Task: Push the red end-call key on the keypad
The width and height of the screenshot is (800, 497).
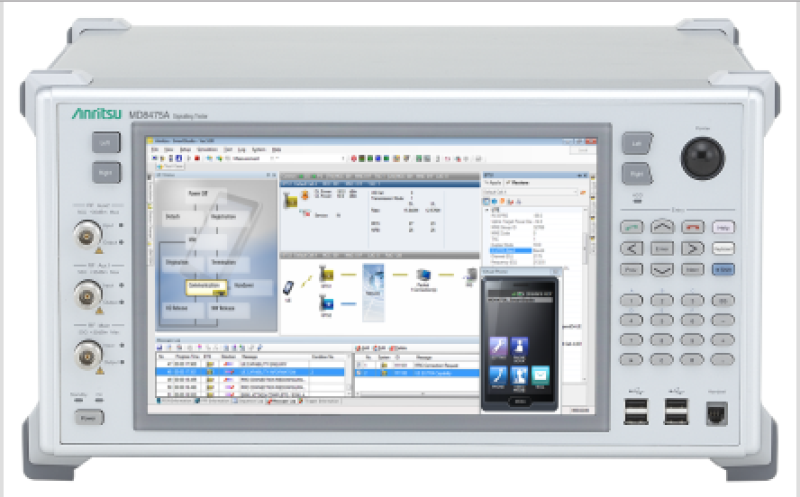Action: tap(692, 227)
